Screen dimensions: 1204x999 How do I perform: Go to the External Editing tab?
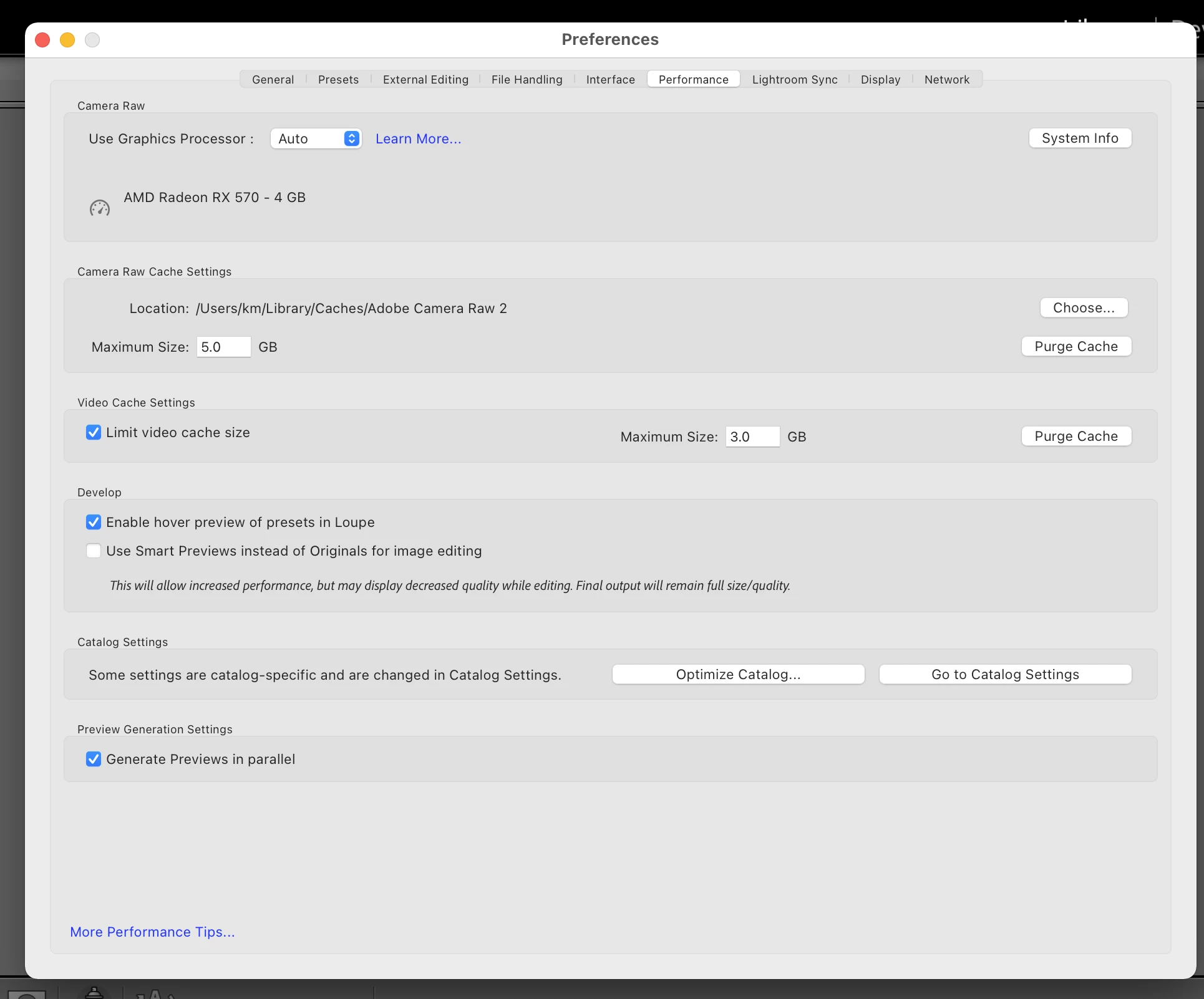click(x=425, y=79)
